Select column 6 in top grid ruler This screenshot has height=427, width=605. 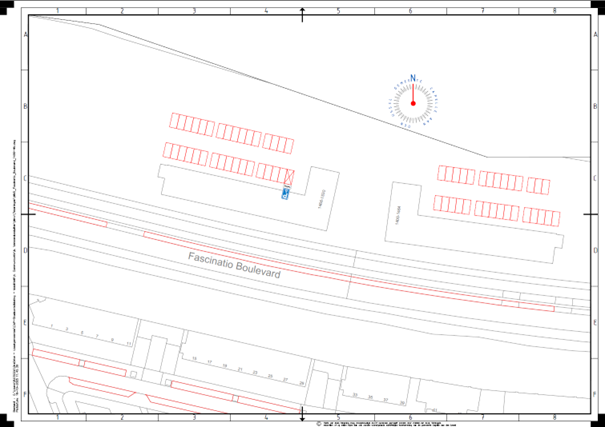410,11
